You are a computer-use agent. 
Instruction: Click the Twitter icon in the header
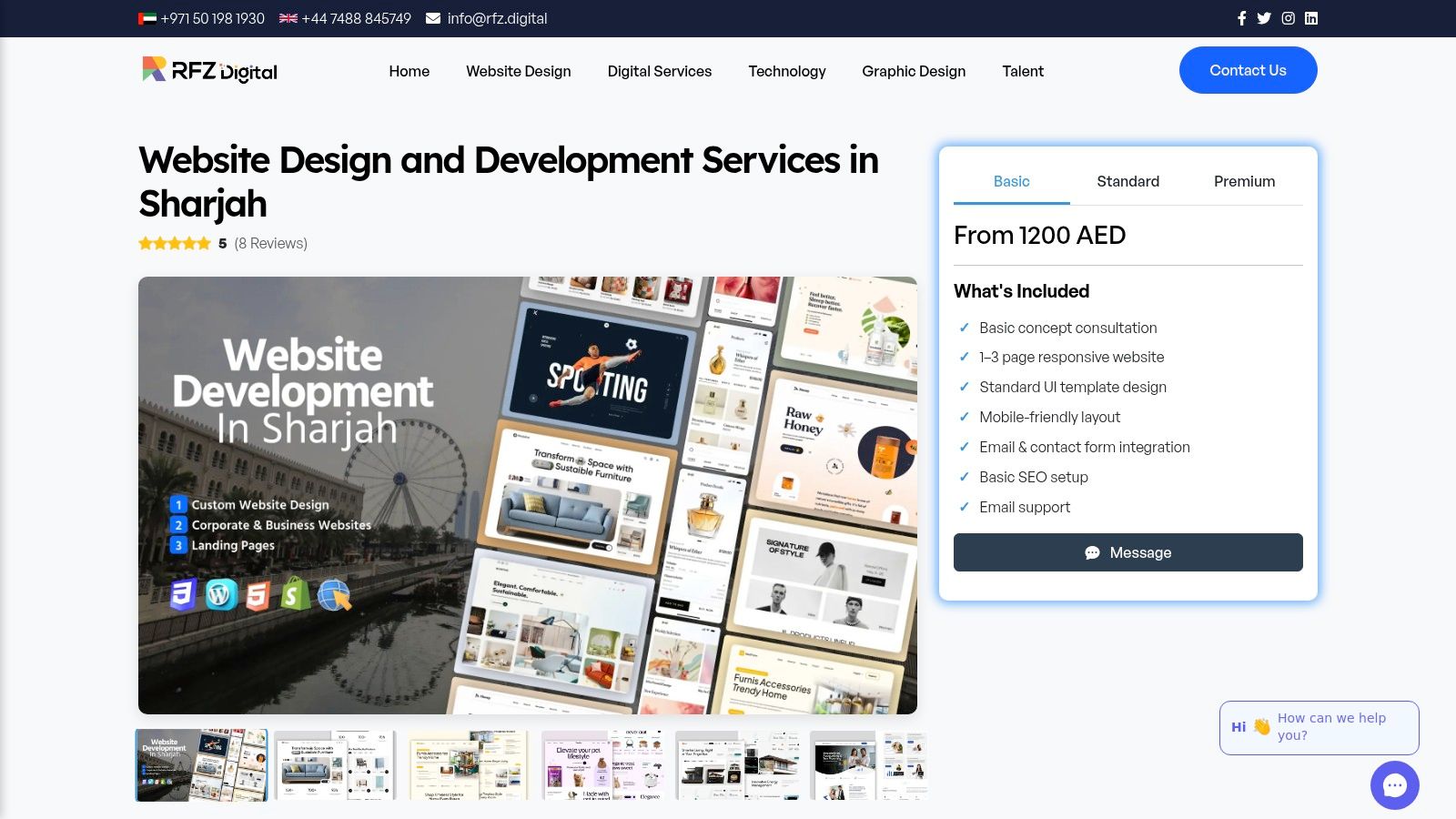[1264, 17]
